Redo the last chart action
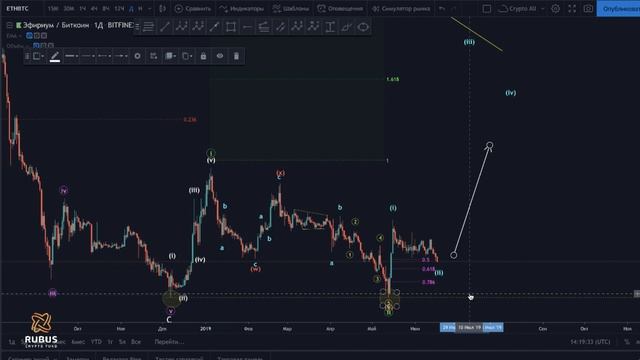The height and width of the screenshot is (360, 640). pyautogui.click(x=454, y=9)
